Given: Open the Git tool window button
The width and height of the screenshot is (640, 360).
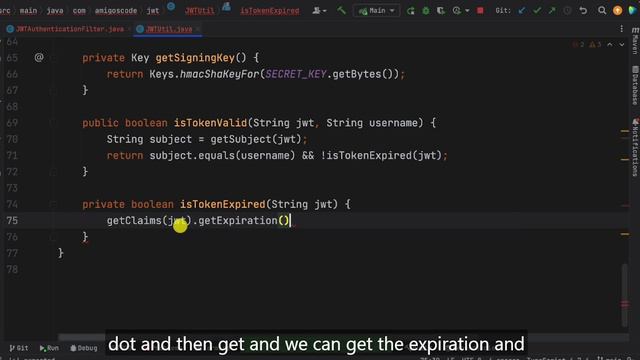Looking at the screenshot, I should [19, 348].
